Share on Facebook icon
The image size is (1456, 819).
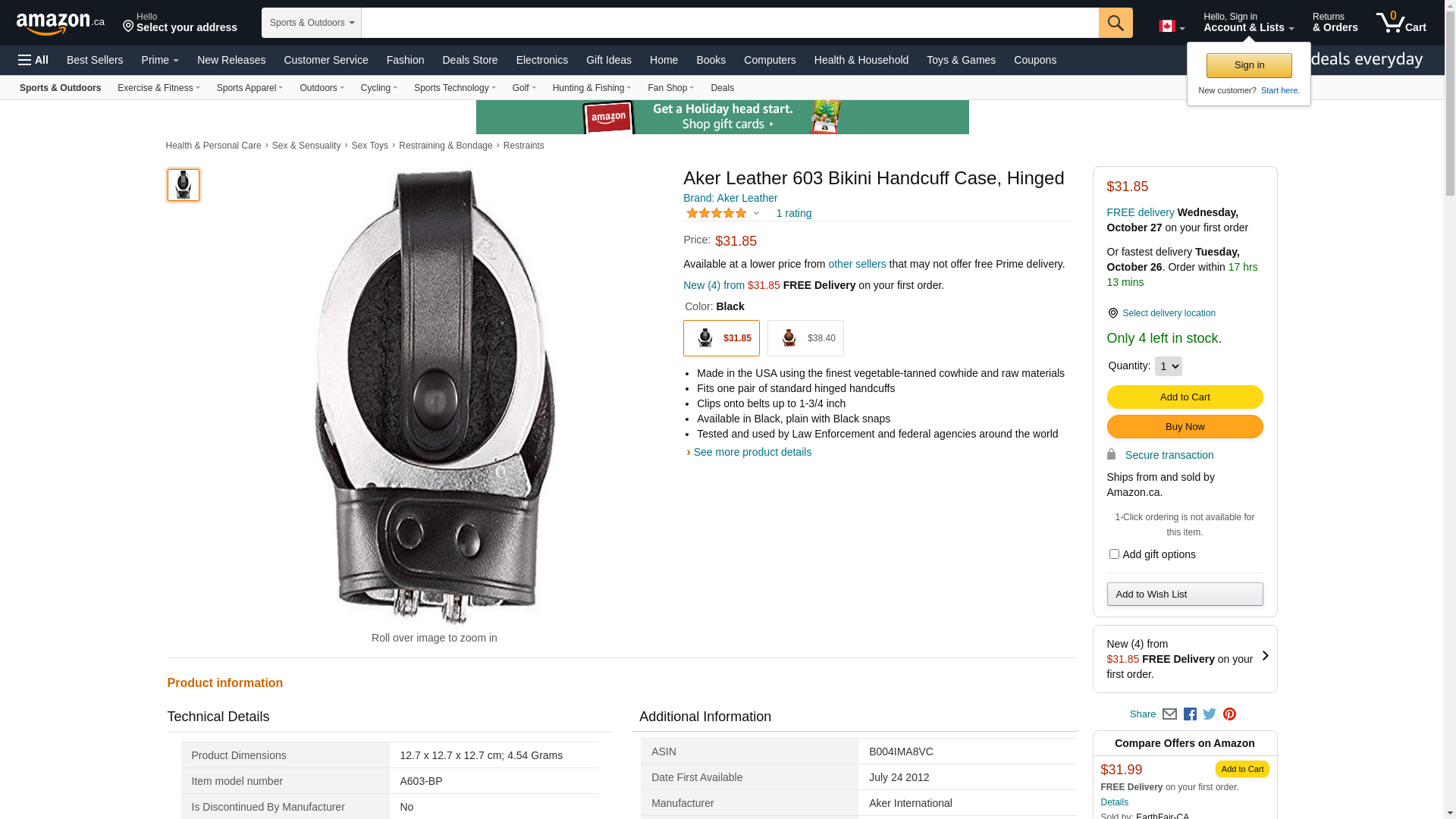coord(1190,714)
